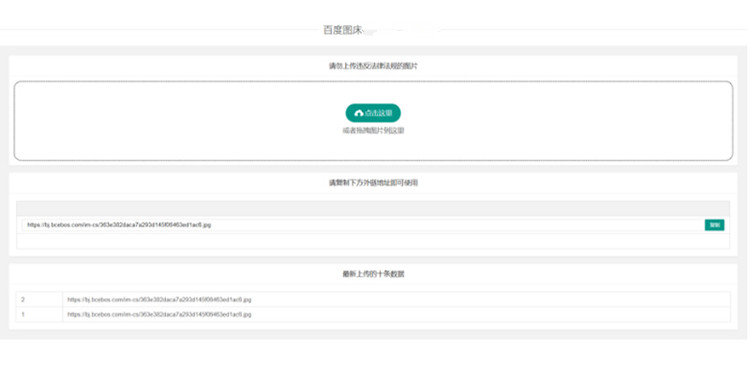
Task: Click the upload notice heading text
Action: [373, 66]
